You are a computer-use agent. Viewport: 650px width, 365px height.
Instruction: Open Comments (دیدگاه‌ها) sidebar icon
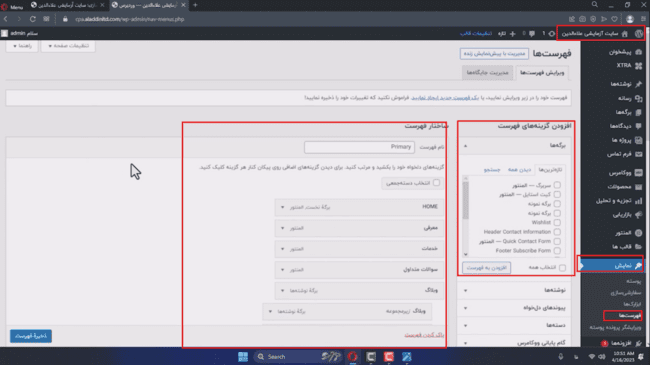638,126
